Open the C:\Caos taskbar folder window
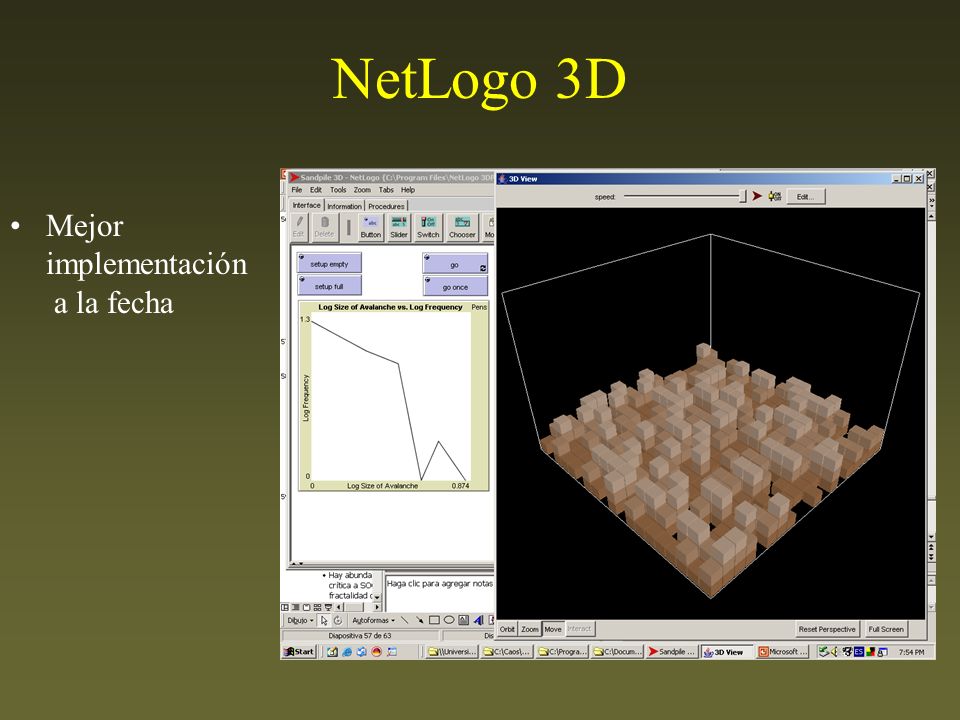The height and width of the screenshot is (720, 960). (506, 652)
